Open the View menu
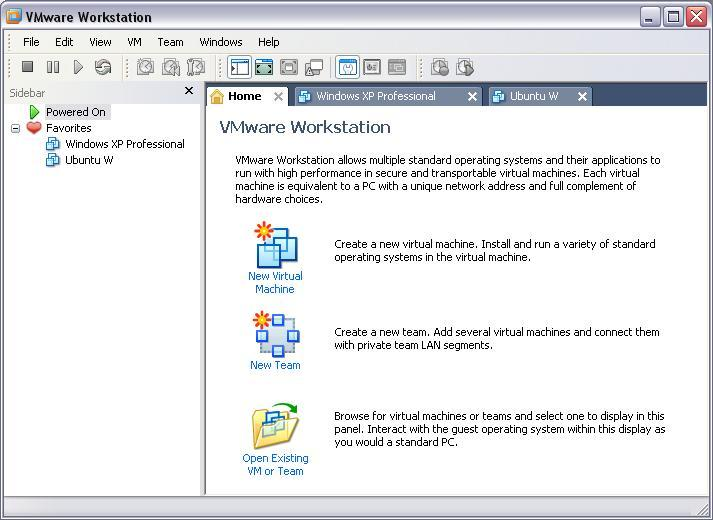The image size is (713, 520). pyautogui.click(x=100, y=42)
